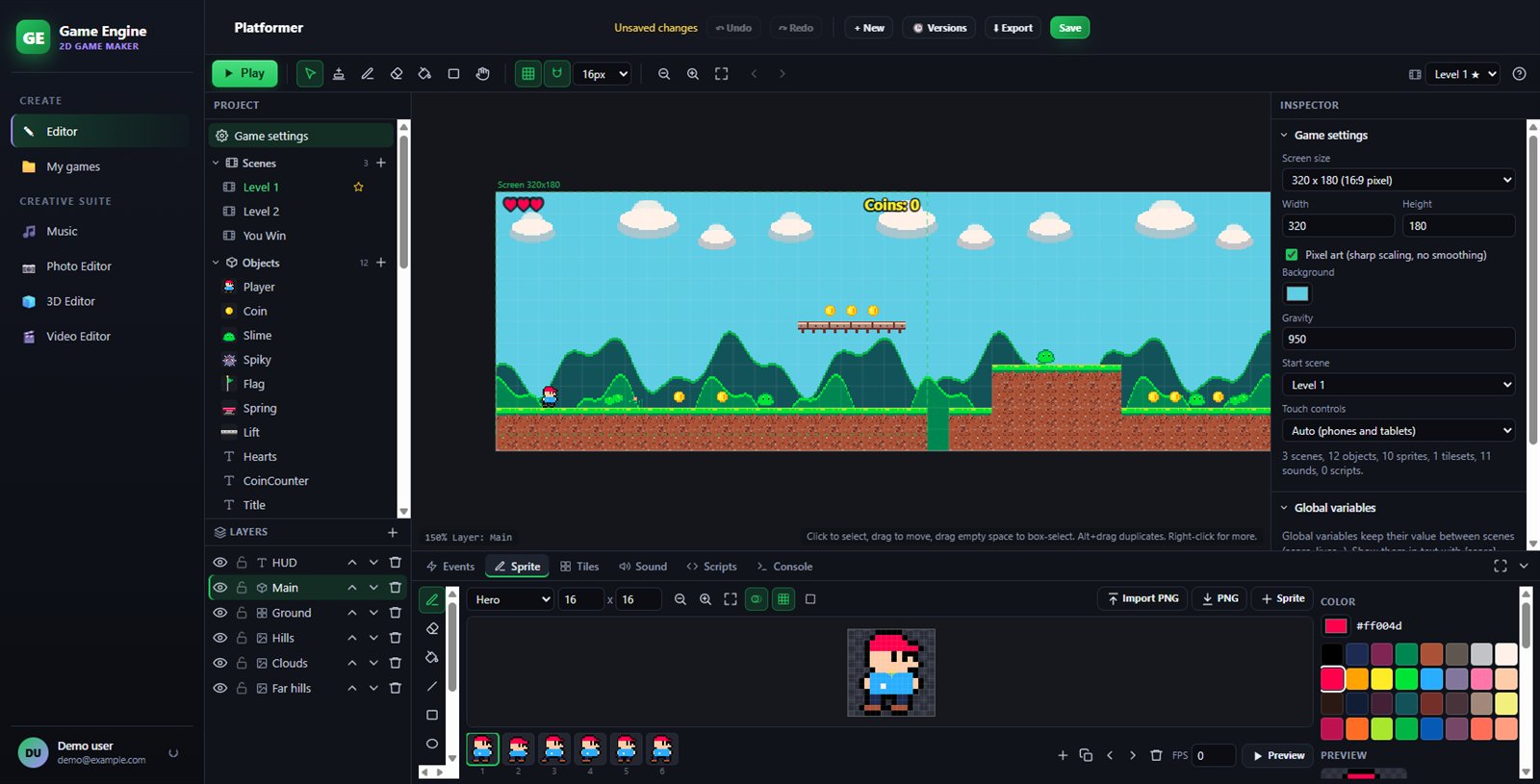Add a new scene with the plus icon
Image resolution: width=1540 pixels, height=784 pixels.
pos(381,163)
